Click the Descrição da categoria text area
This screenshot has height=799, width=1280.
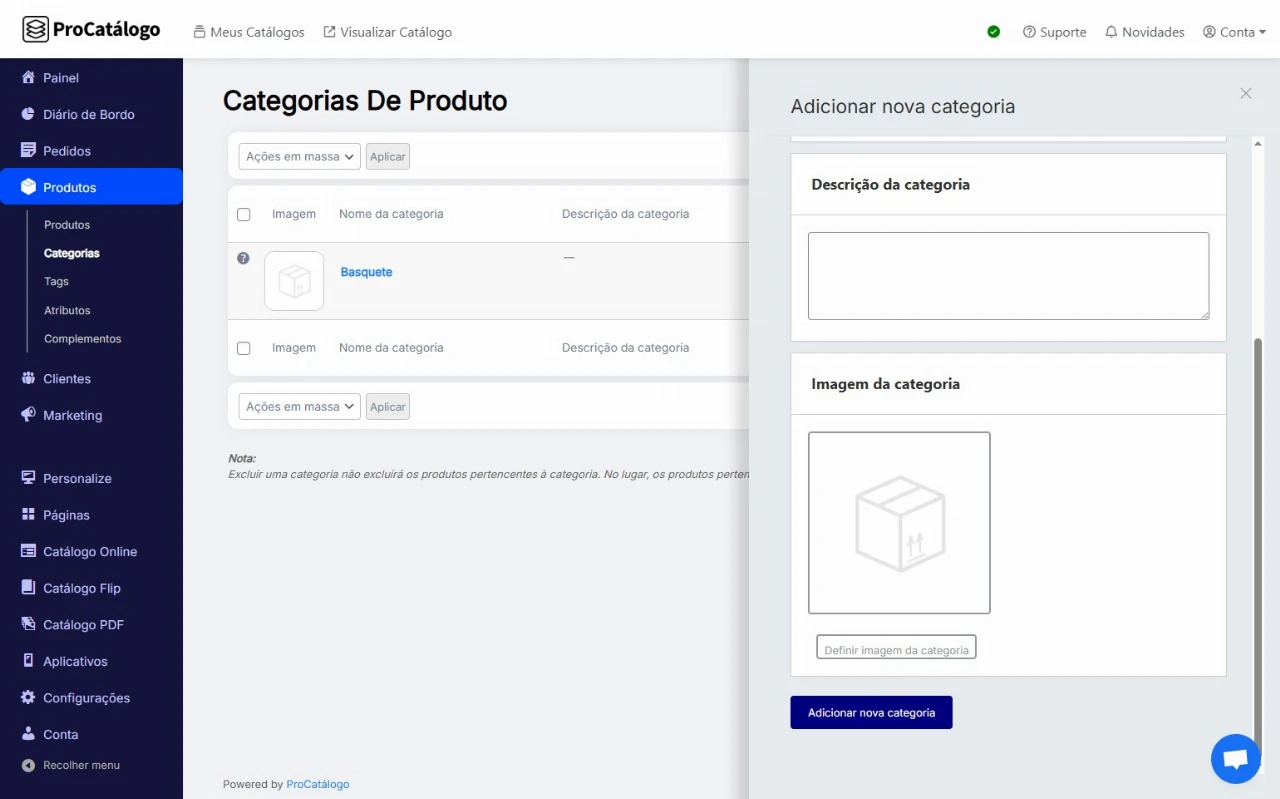pyautogui.click(x=1008, y=276)
